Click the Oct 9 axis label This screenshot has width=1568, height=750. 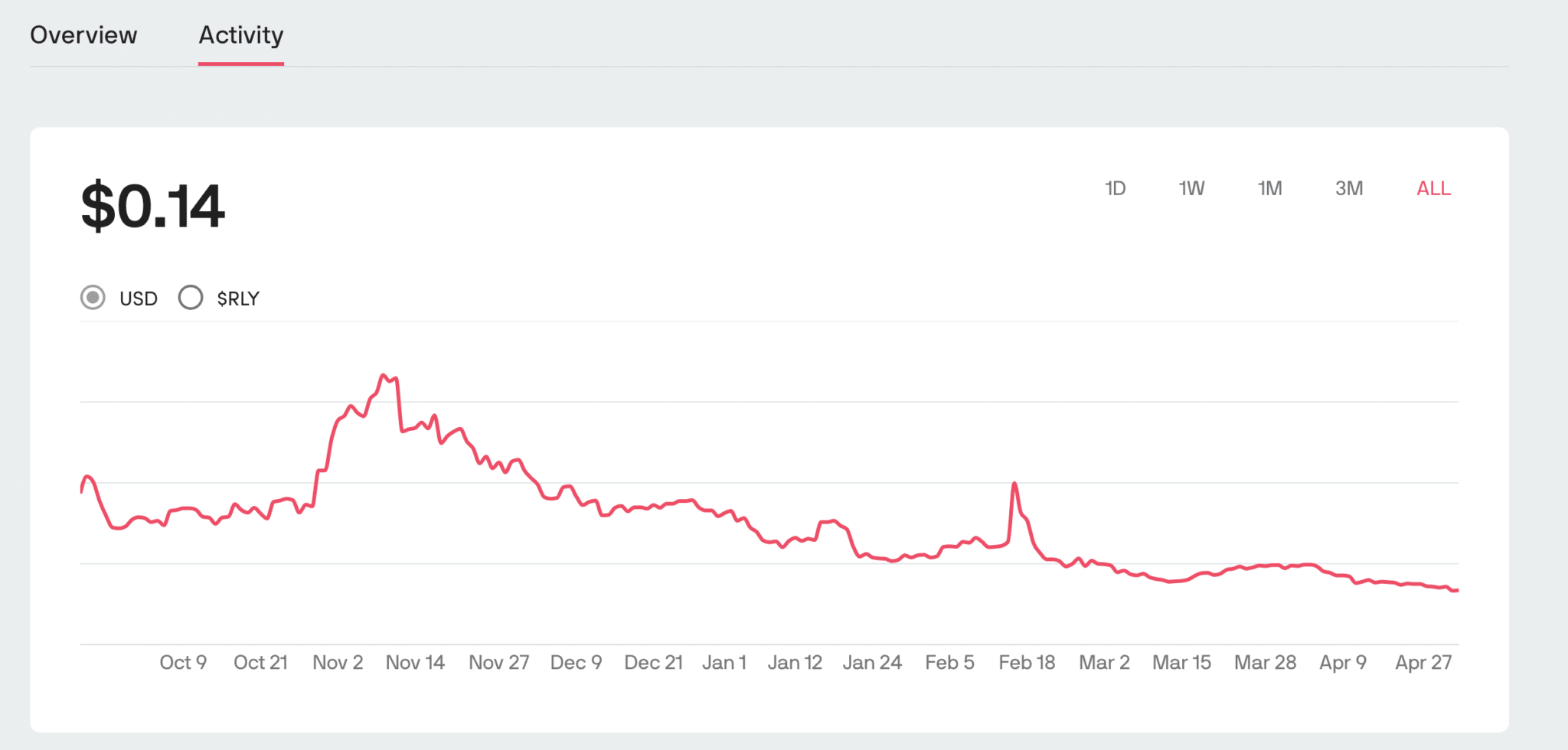[183, 663]
